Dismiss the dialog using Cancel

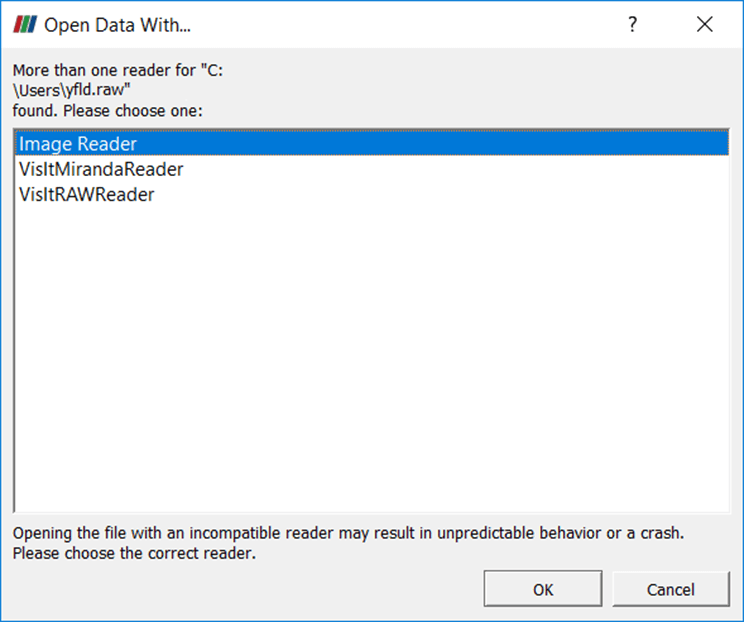670,589
